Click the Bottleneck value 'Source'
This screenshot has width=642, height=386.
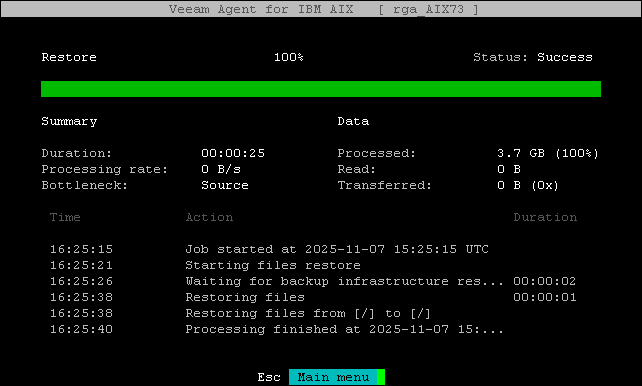pos(225,185)
